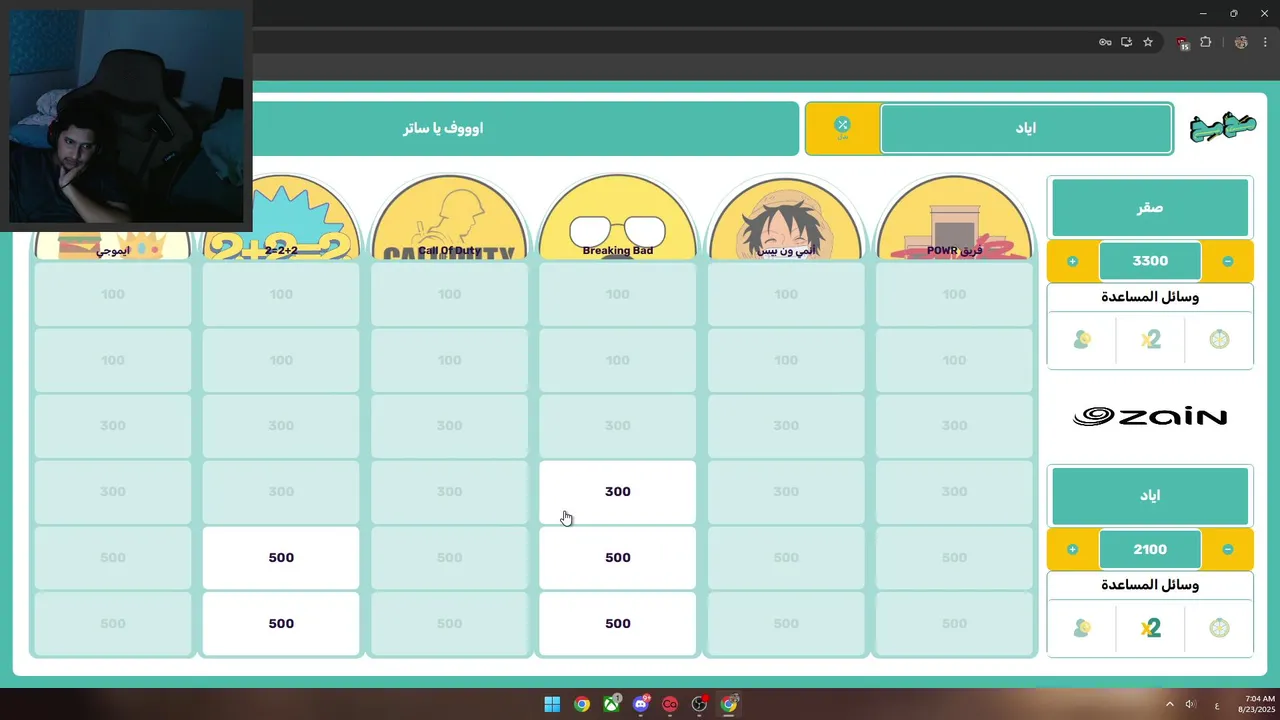Switch the keyboard language indicator

click(1217, 705)
